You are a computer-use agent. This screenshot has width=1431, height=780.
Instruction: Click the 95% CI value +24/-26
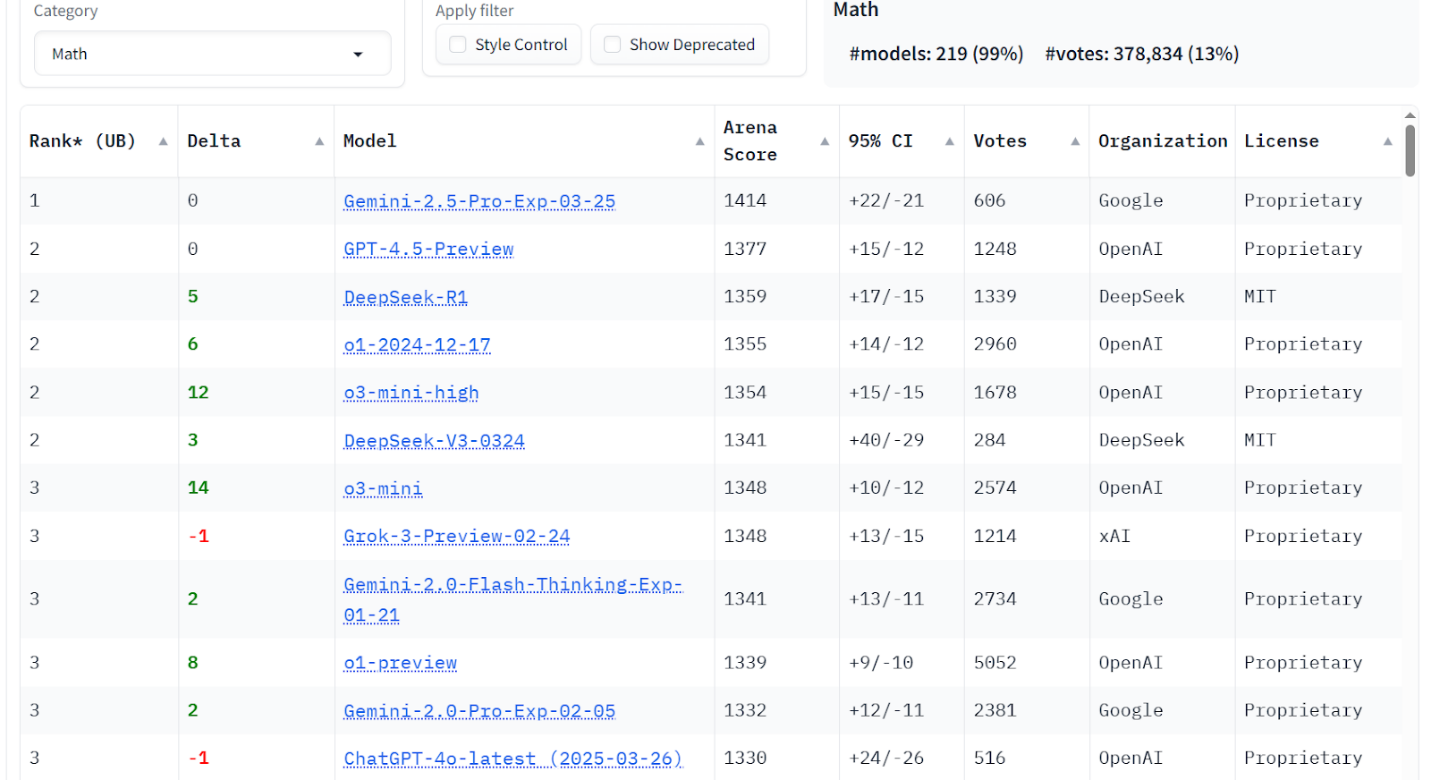(x=886, y=759)
